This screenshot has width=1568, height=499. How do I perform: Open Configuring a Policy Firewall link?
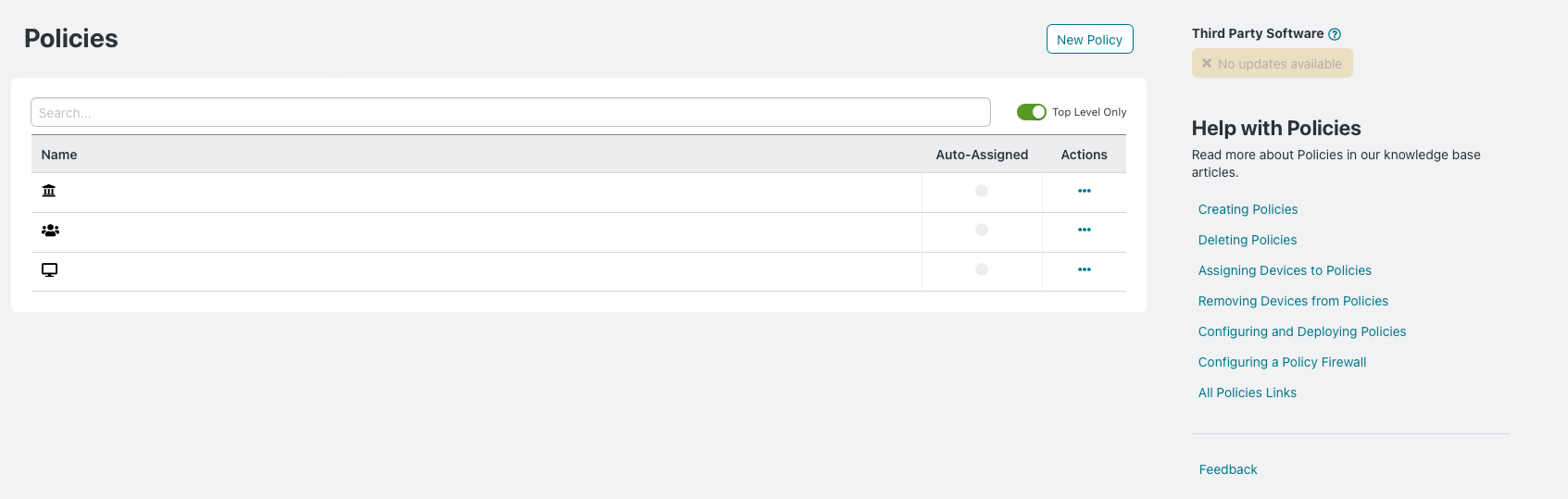tap(1282, 362)
